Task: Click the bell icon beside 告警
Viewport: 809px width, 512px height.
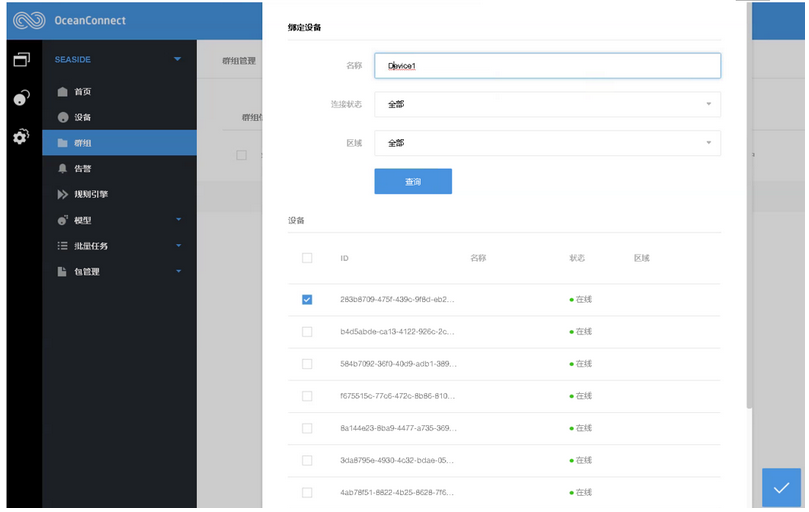Action: [x=62, y=168]
